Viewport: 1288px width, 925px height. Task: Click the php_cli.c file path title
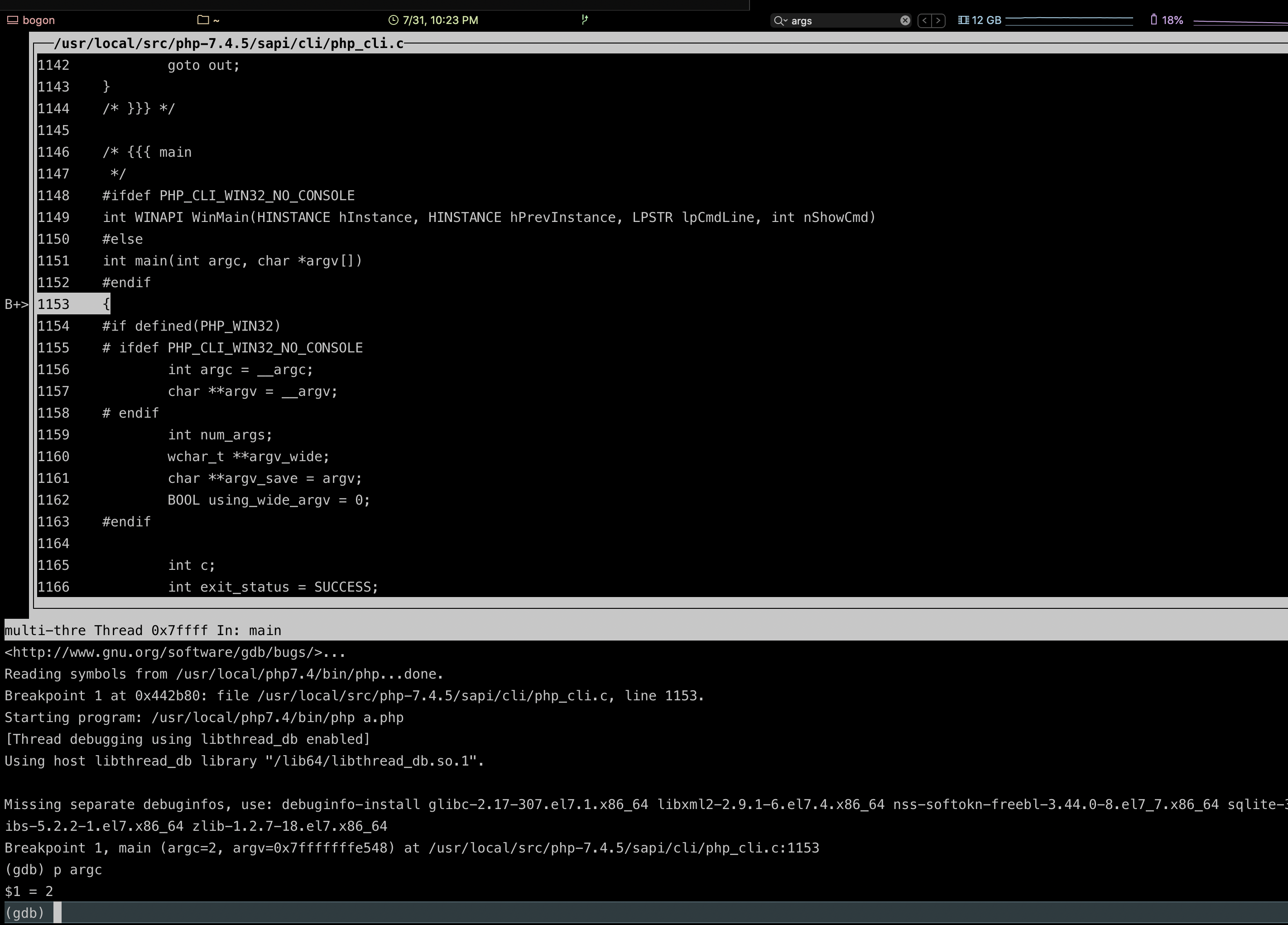[228, 44]
